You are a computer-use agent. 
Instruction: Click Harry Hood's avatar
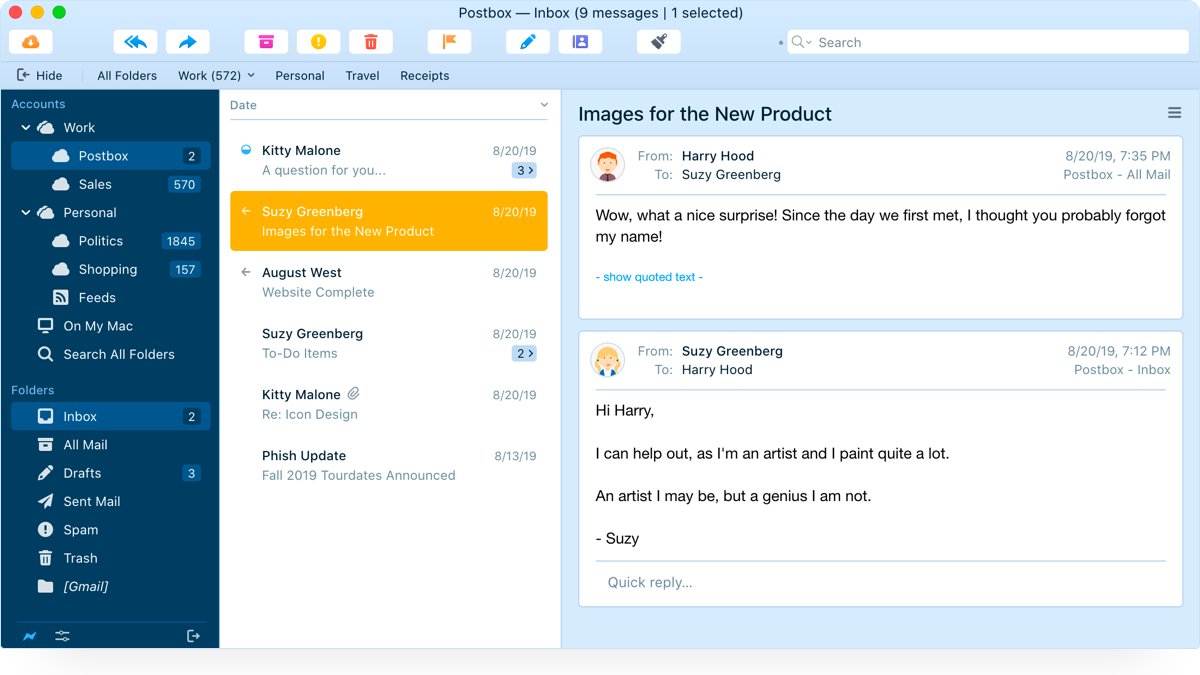tap(608, 165)
